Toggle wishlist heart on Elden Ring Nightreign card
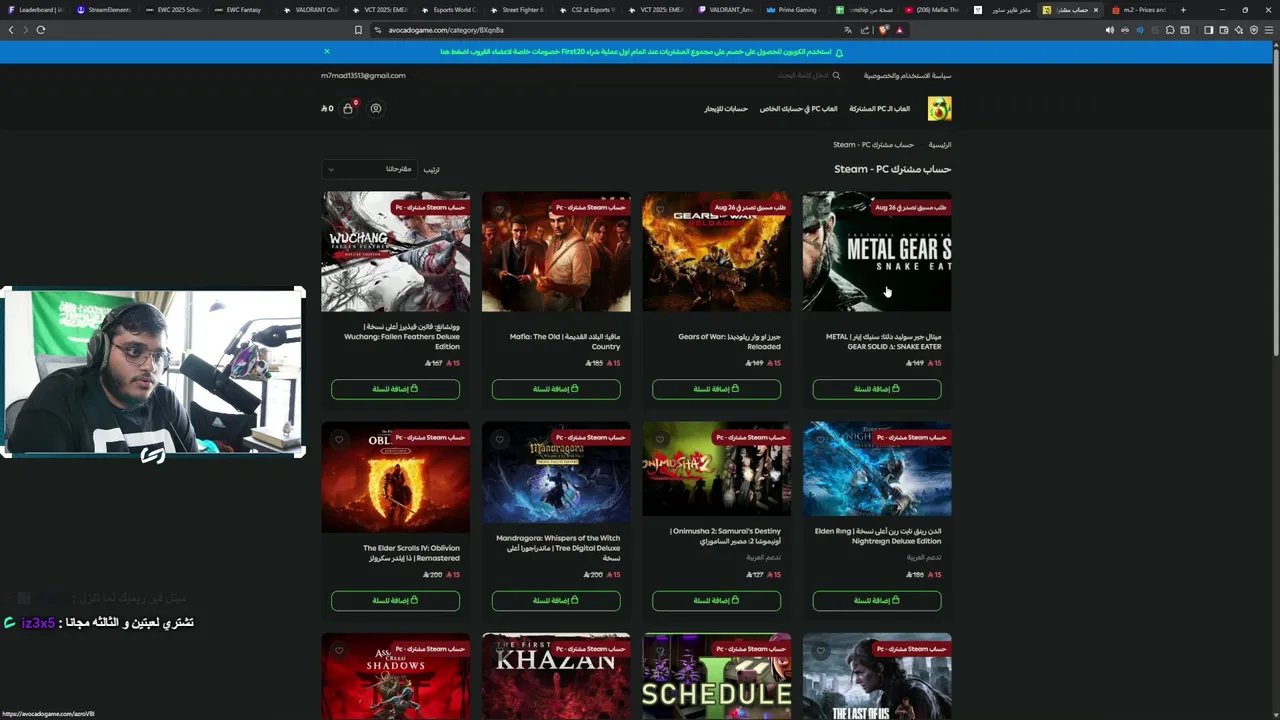1280x720 pixels. [x=821, y=440]
